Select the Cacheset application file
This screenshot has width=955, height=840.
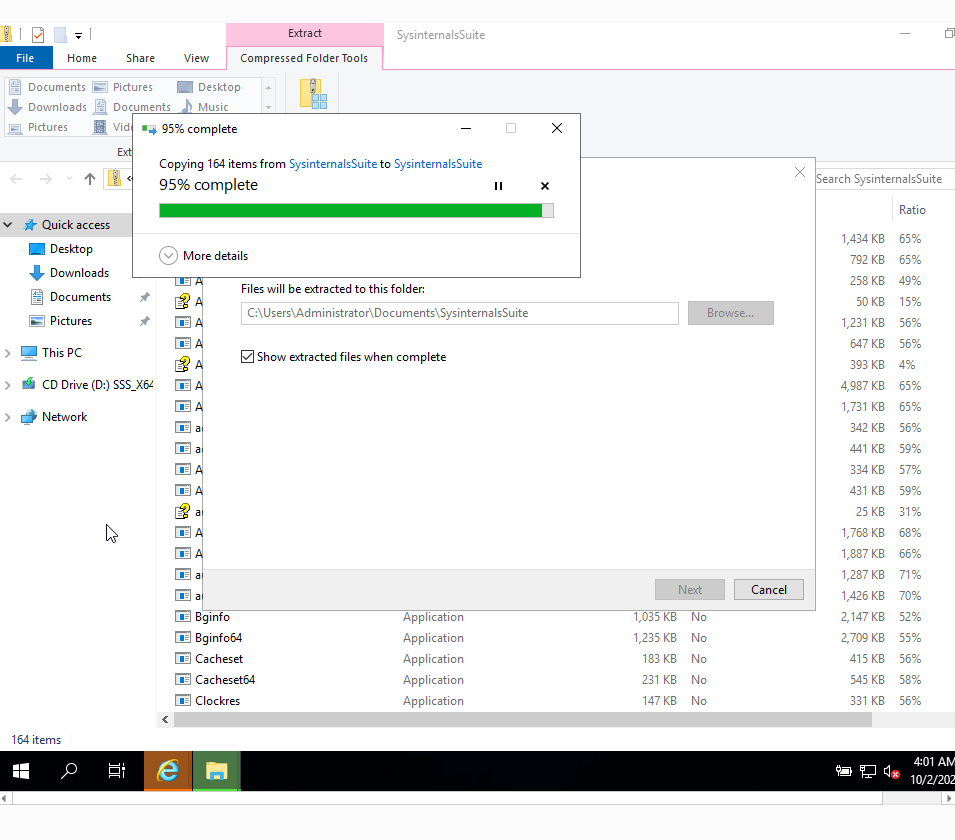click(x=219, y=659)
